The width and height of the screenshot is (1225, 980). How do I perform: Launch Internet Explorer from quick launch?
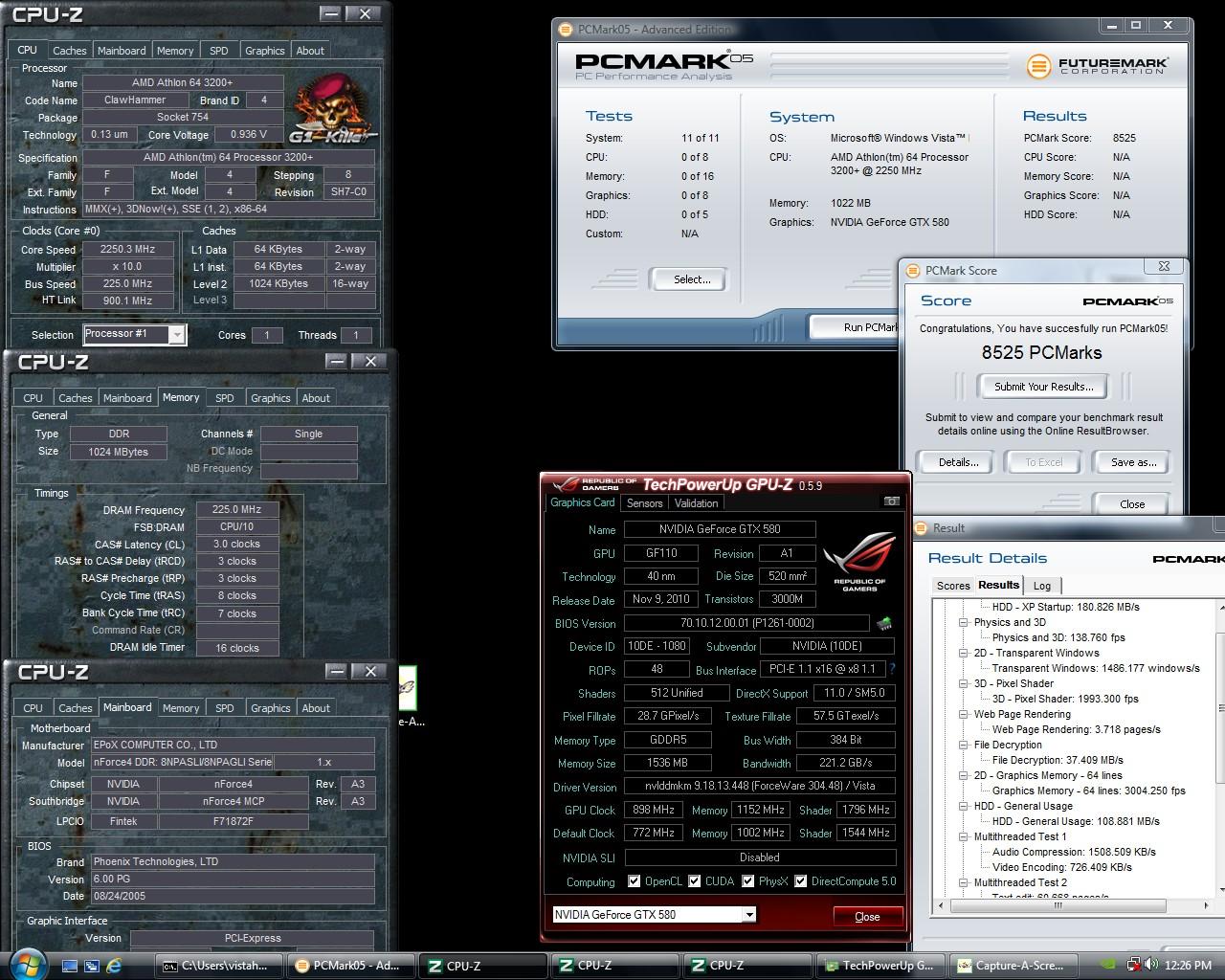point(115,966)
